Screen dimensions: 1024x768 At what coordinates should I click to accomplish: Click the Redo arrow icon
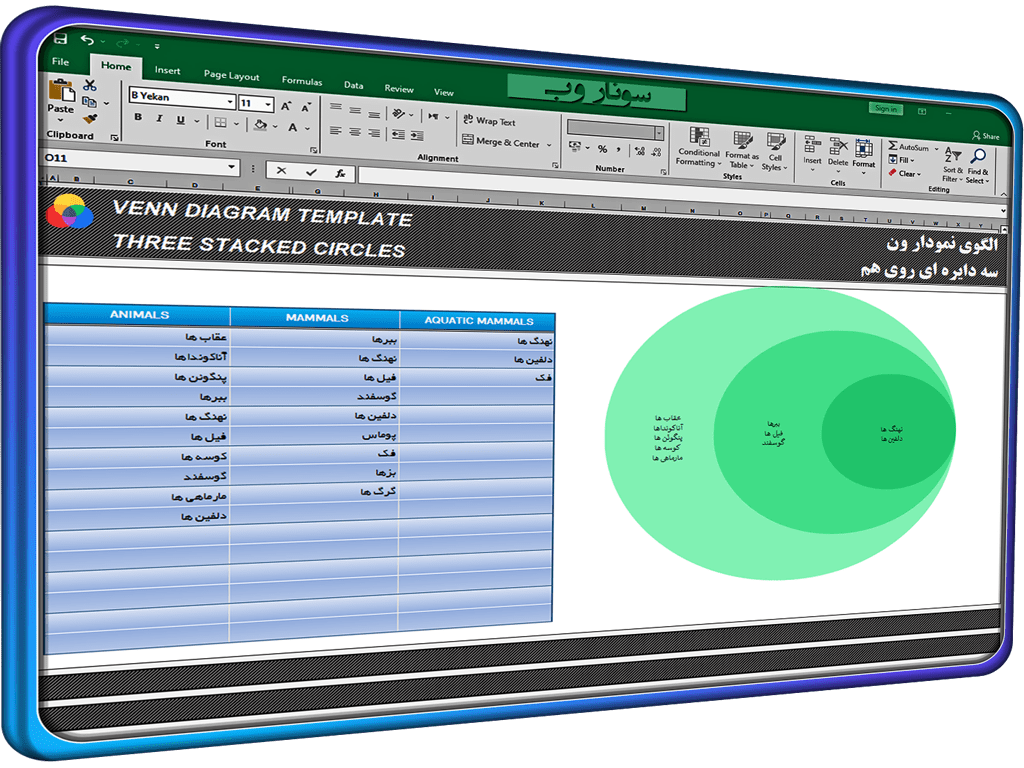[122, 43]
